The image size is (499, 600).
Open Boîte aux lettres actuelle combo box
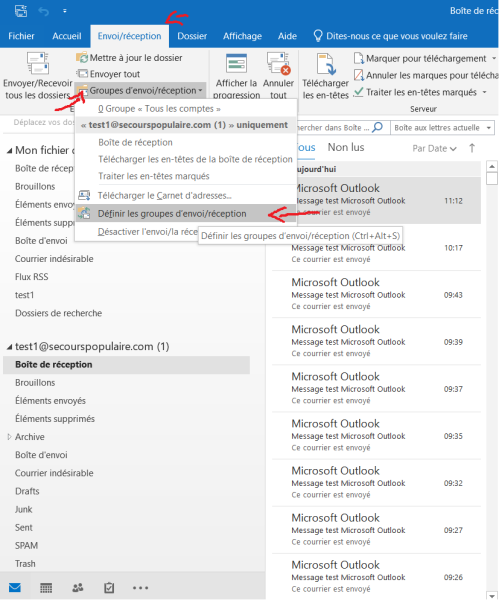click(442, 127)
